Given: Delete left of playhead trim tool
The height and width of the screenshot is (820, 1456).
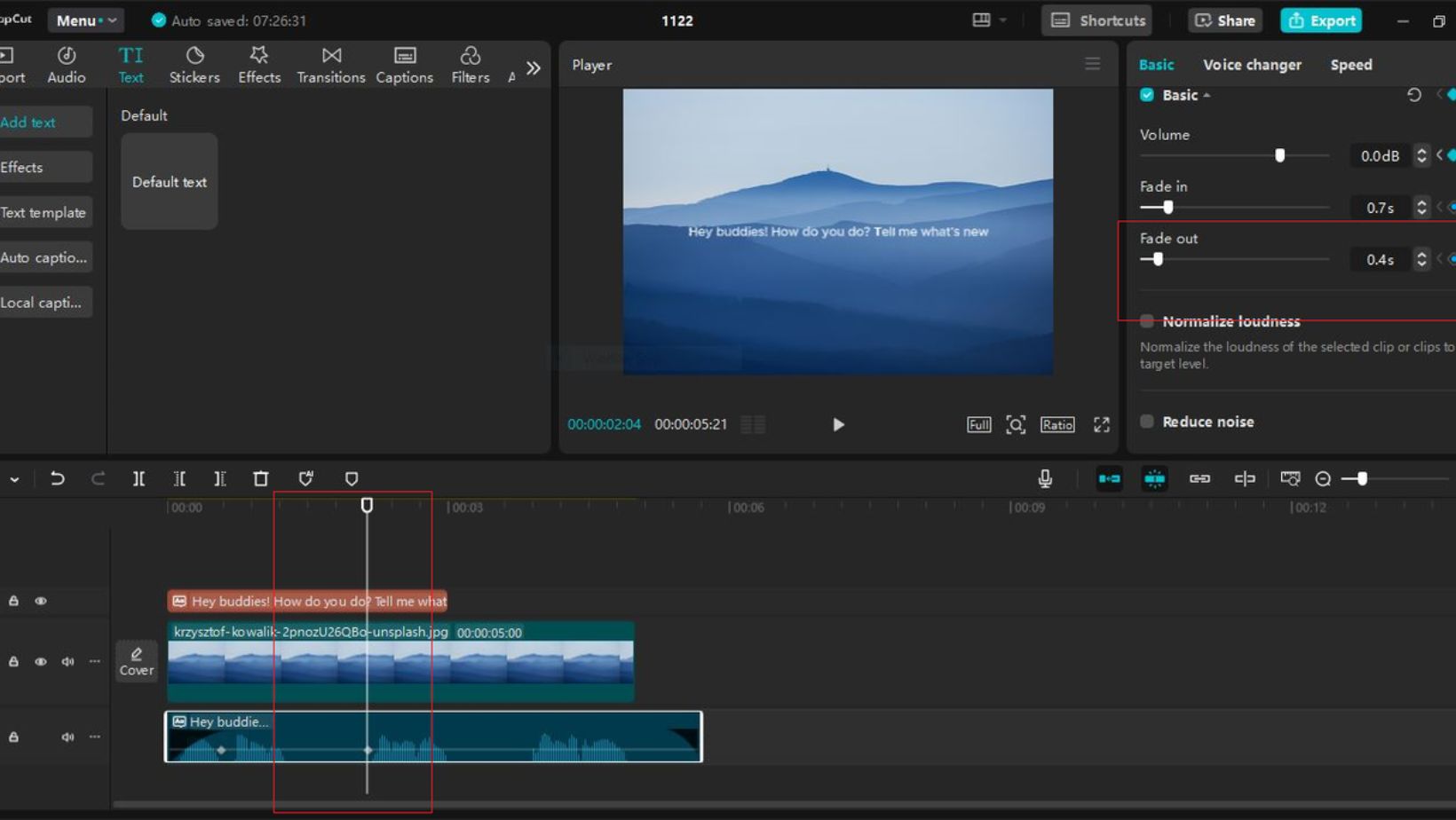Looking at the screenshot, I should [x=179, y=478].
